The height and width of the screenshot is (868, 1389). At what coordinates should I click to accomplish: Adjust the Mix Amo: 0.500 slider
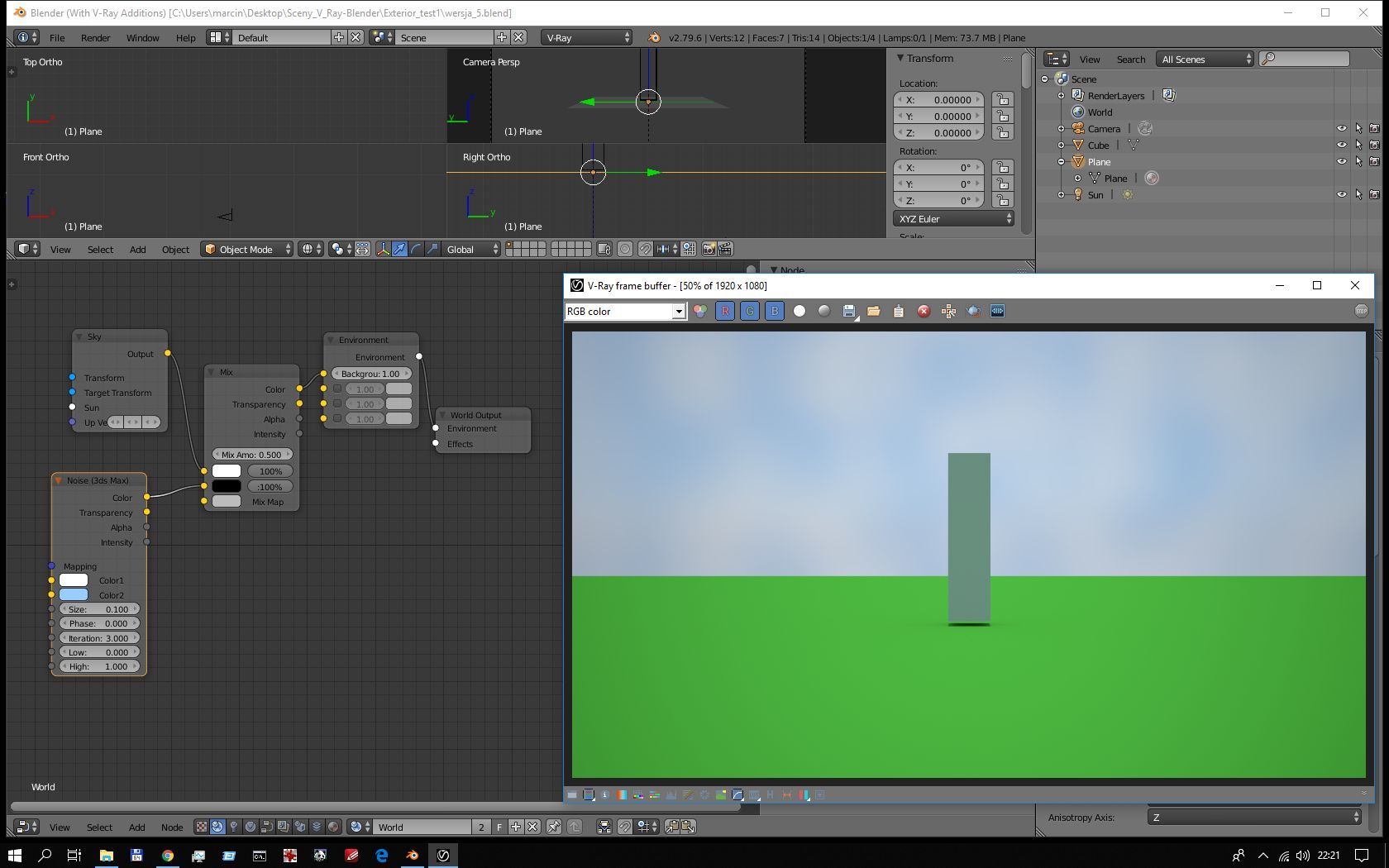[x=252, y=454]
